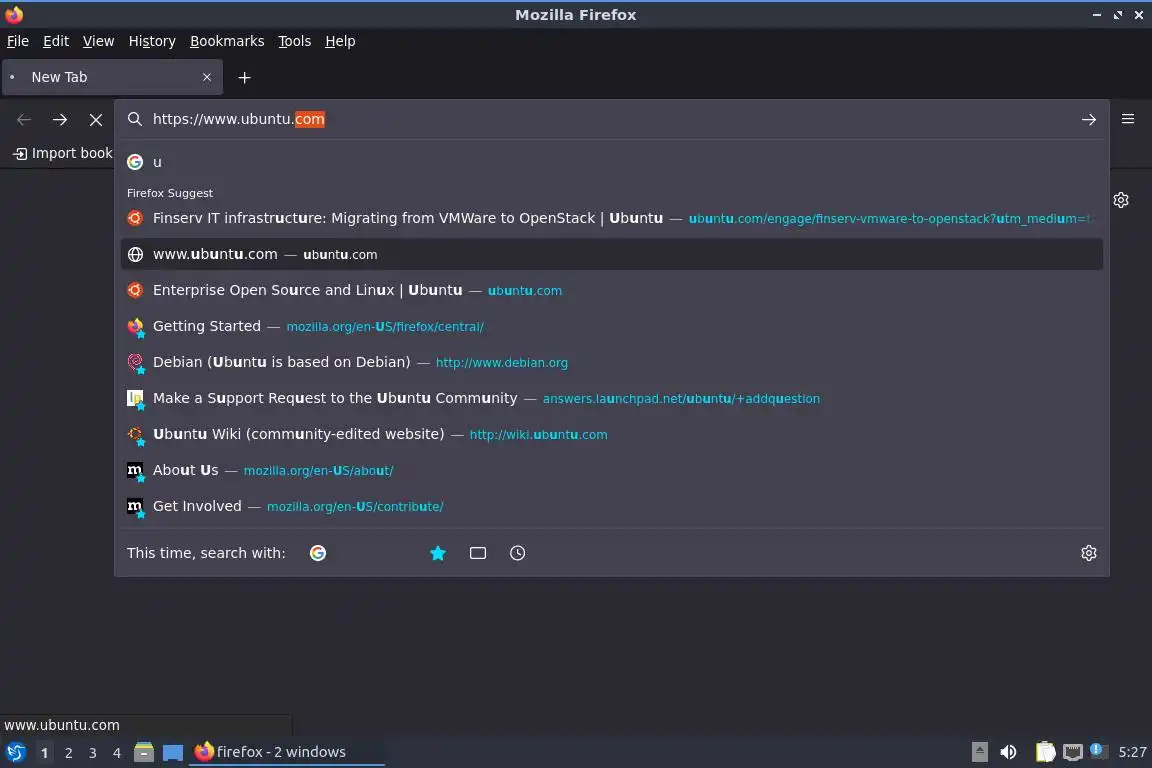Open the clipboard manager tray icon

pos(1045,752)
